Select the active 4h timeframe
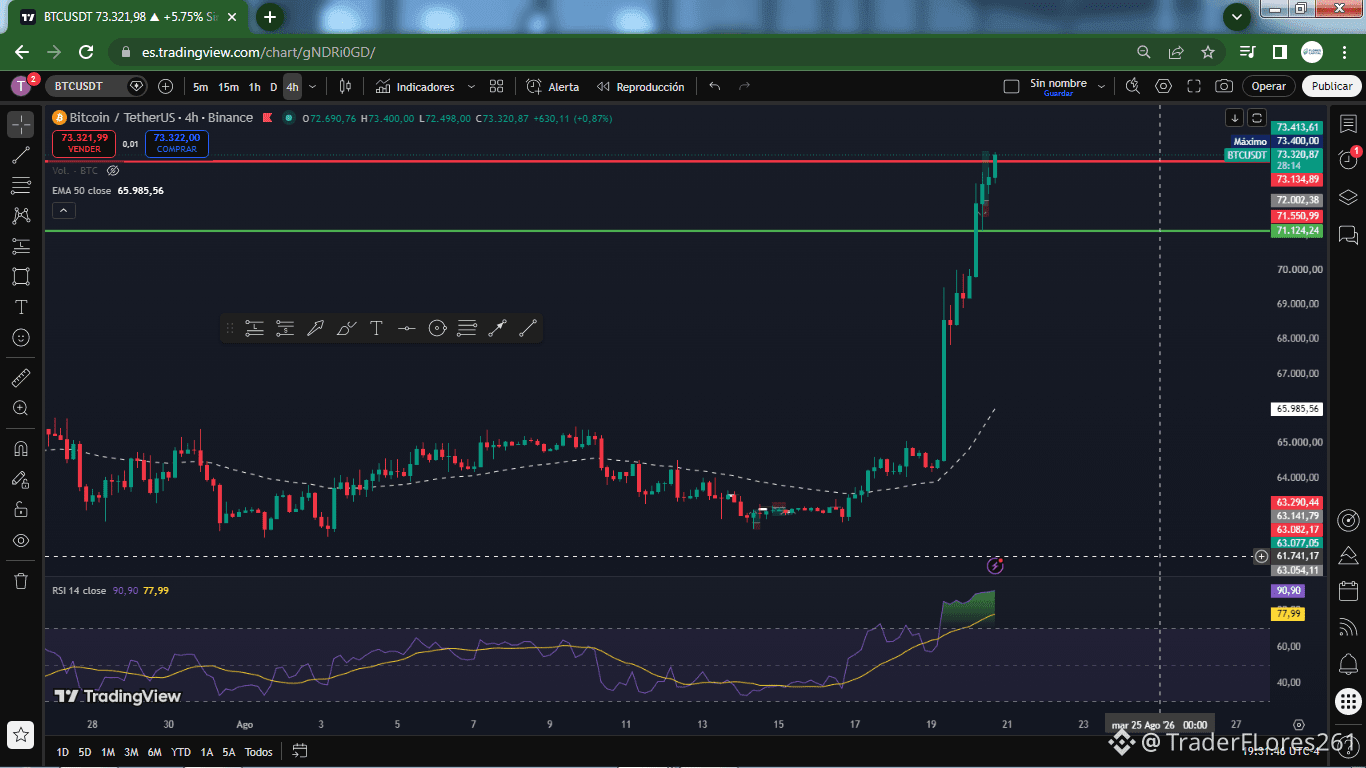The width and height of the screenshot is (1366, 768). [x=292, y=87]
